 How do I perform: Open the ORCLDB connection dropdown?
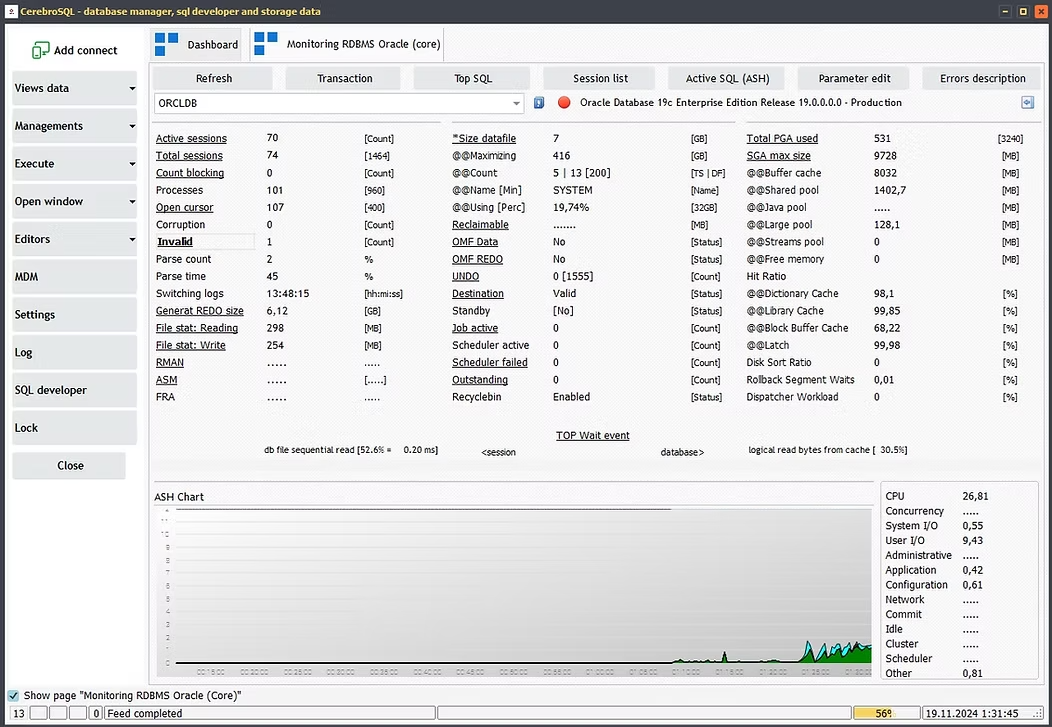(x=516, y=103)
